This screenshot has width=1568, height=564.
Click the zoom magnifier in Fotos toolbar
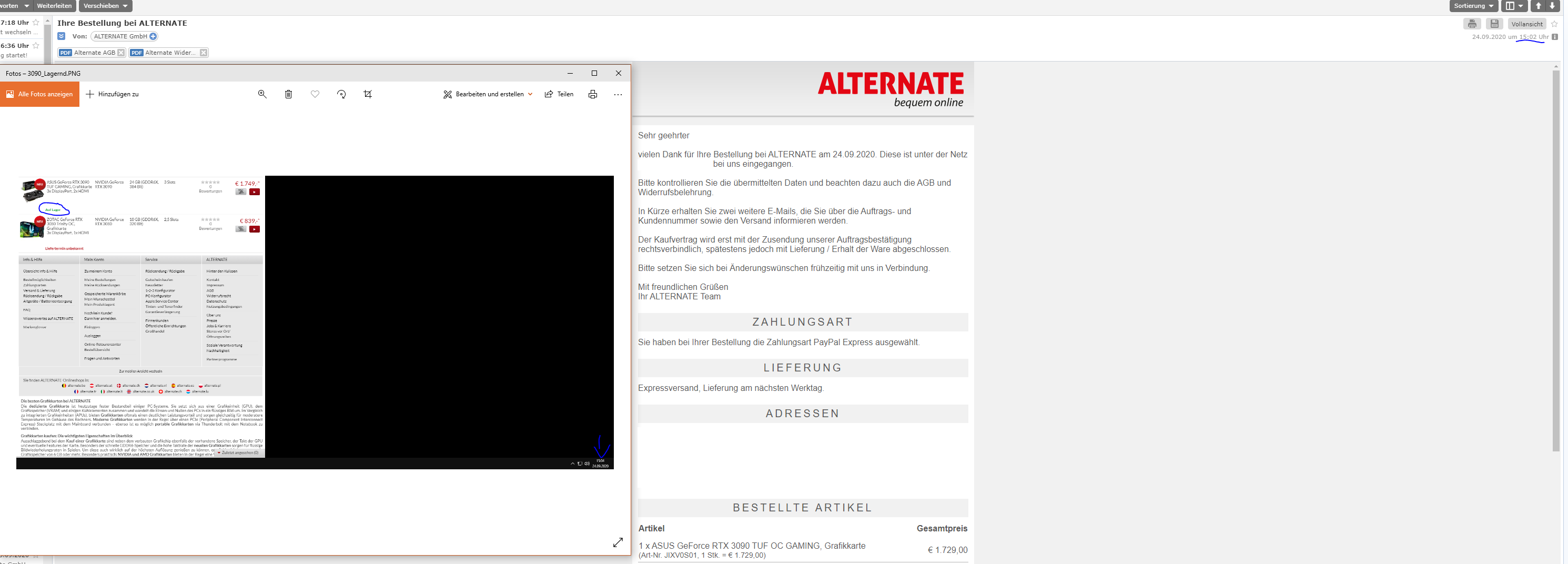pyautogui.click(x=262, y=94)
